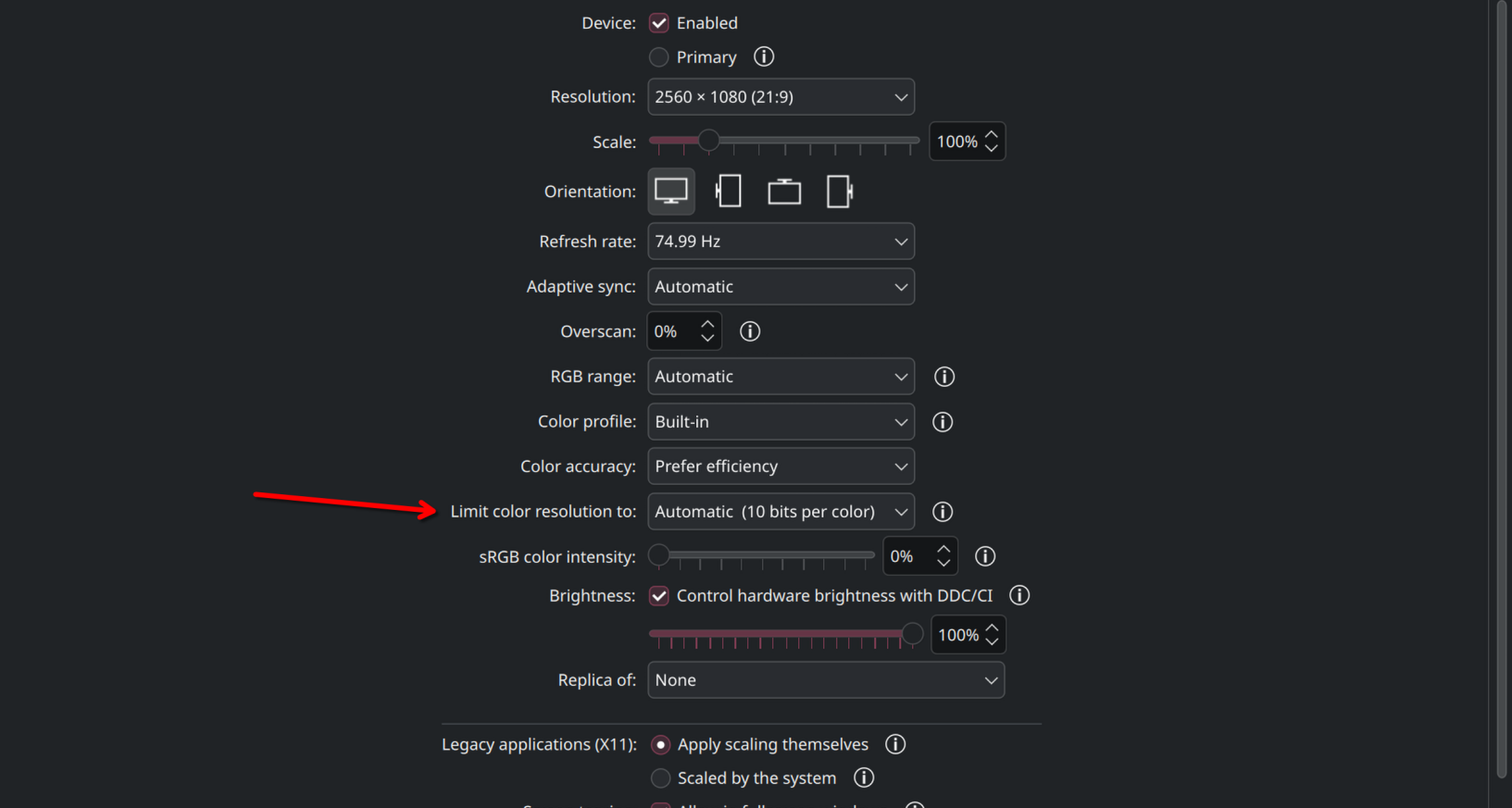Open the Resolution dropdown
1512x808 pixels.
point(781,97)
